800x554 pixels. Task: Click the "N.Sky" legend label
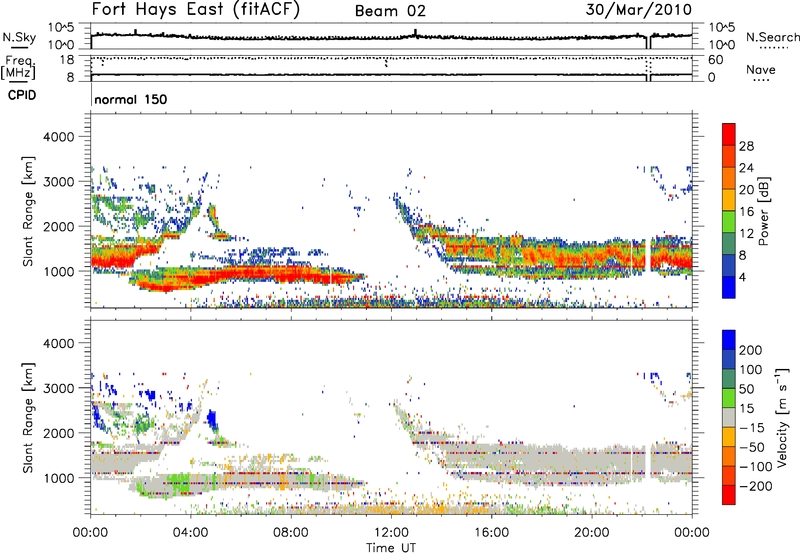[19, 37]
